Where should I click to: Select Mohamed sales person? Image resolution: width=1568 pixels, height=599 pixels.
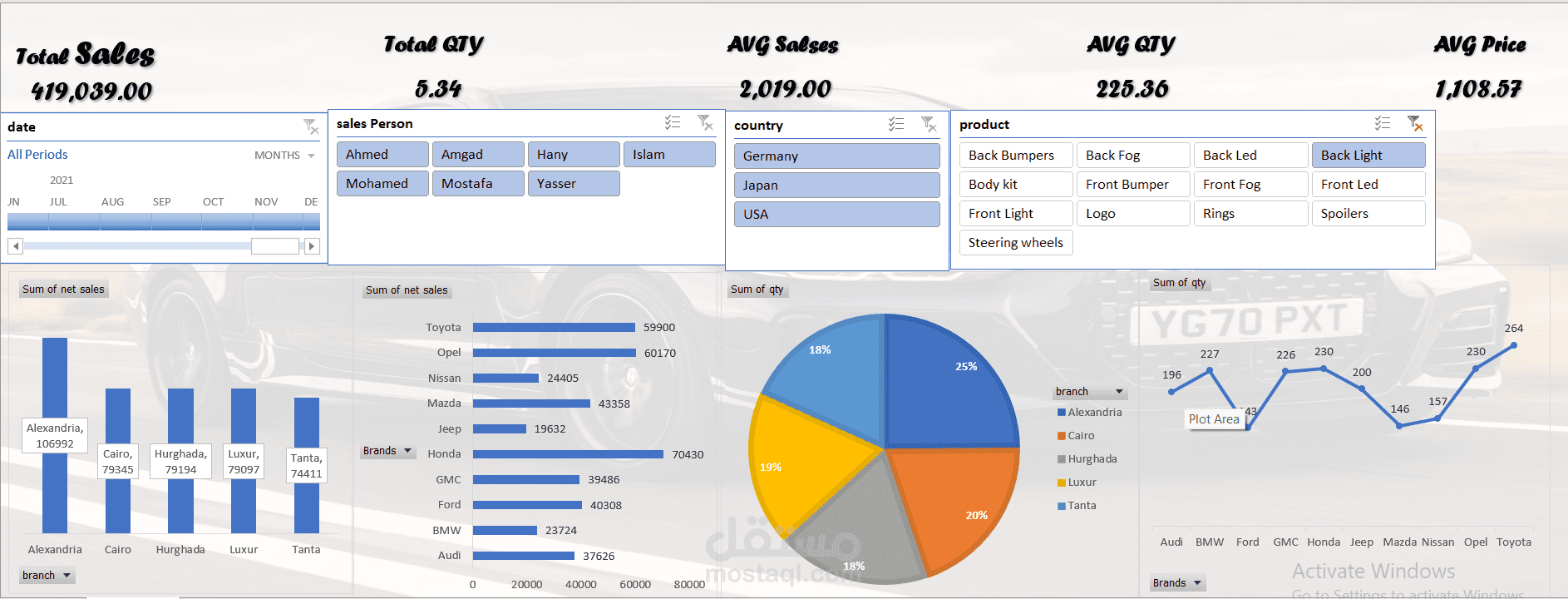(382, 184)
